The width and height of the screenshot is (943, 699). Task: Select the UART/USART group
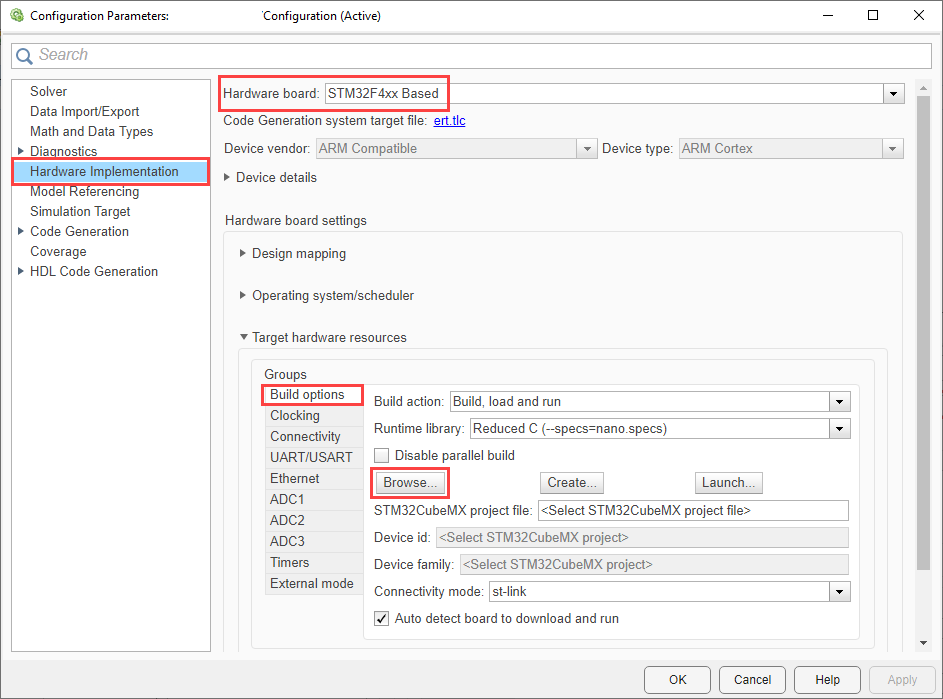(306, 457)
